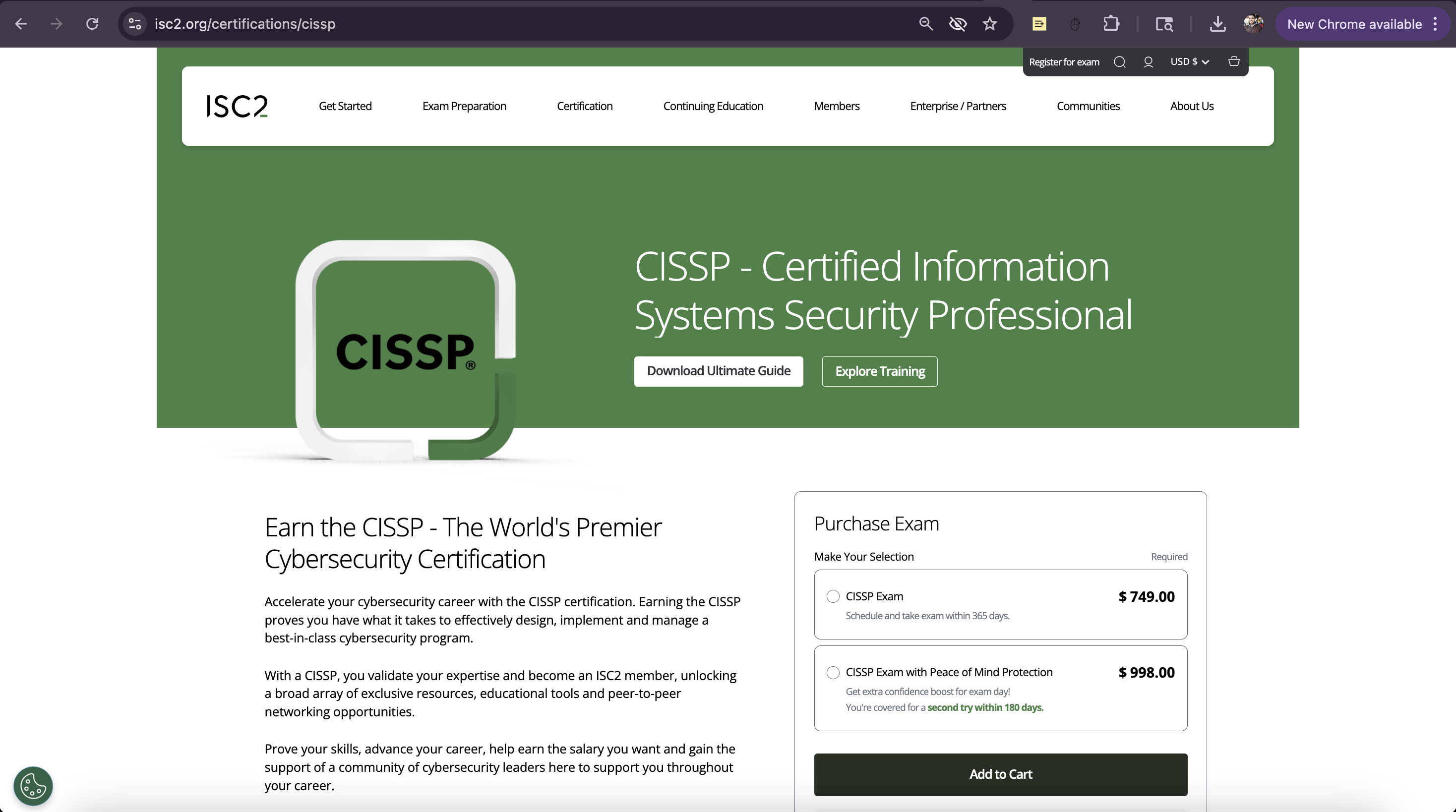
Task: Choose CISSP Exam with Peace of Mind Protection
Action: coord(833,672)
